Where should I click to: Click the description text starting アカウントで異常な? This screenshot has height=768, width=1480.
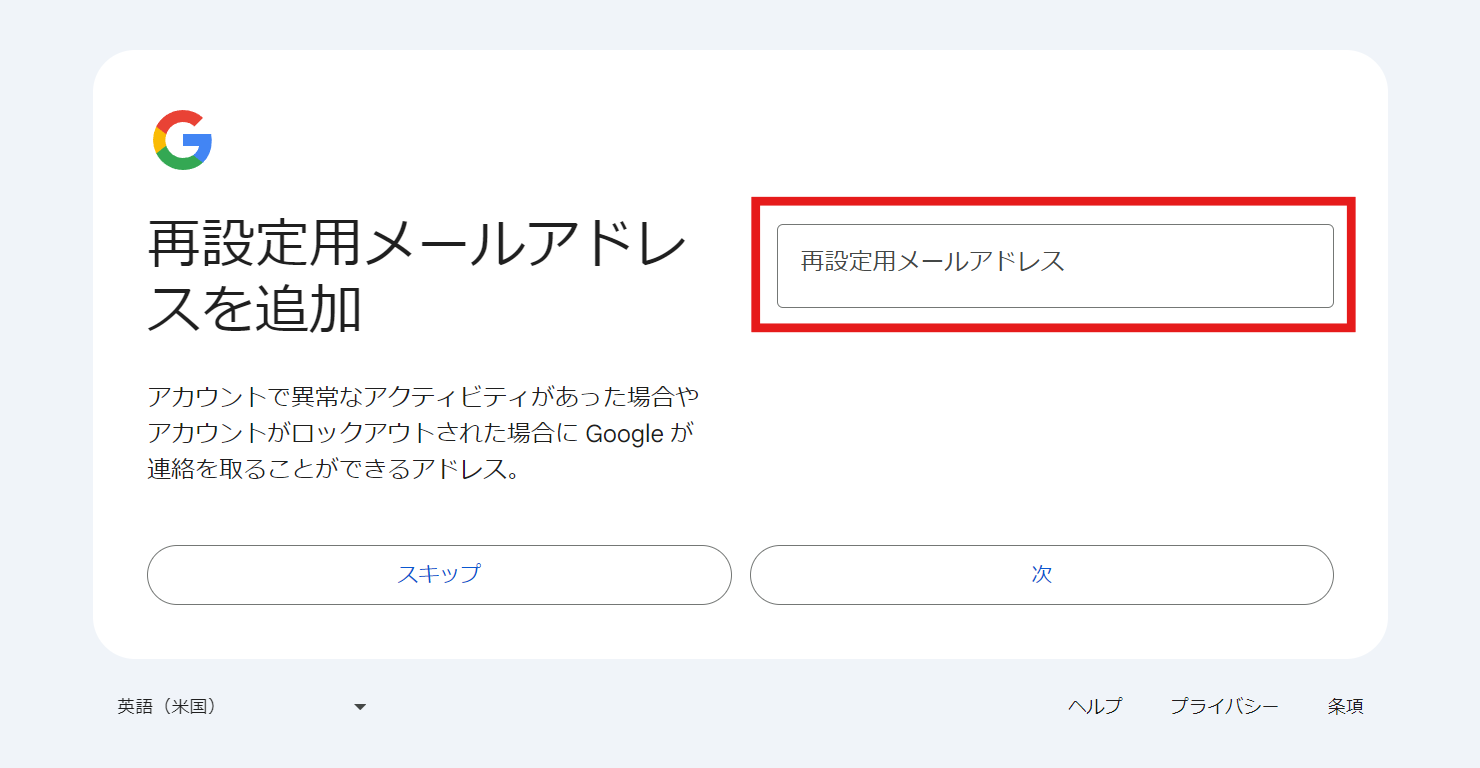tap(423, 433)
